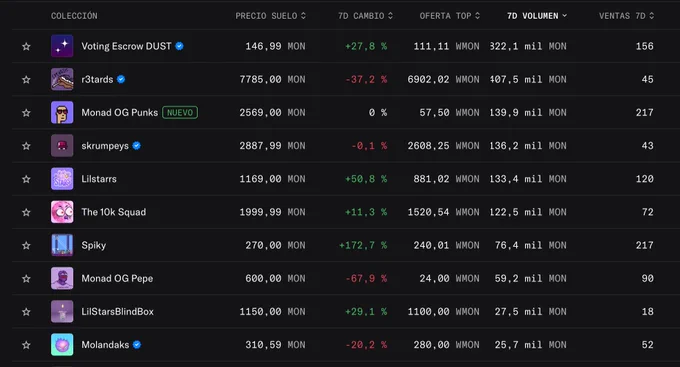Click verified badge next to Voting Escrow DUST
680x367 pixels.
(179, 46)
